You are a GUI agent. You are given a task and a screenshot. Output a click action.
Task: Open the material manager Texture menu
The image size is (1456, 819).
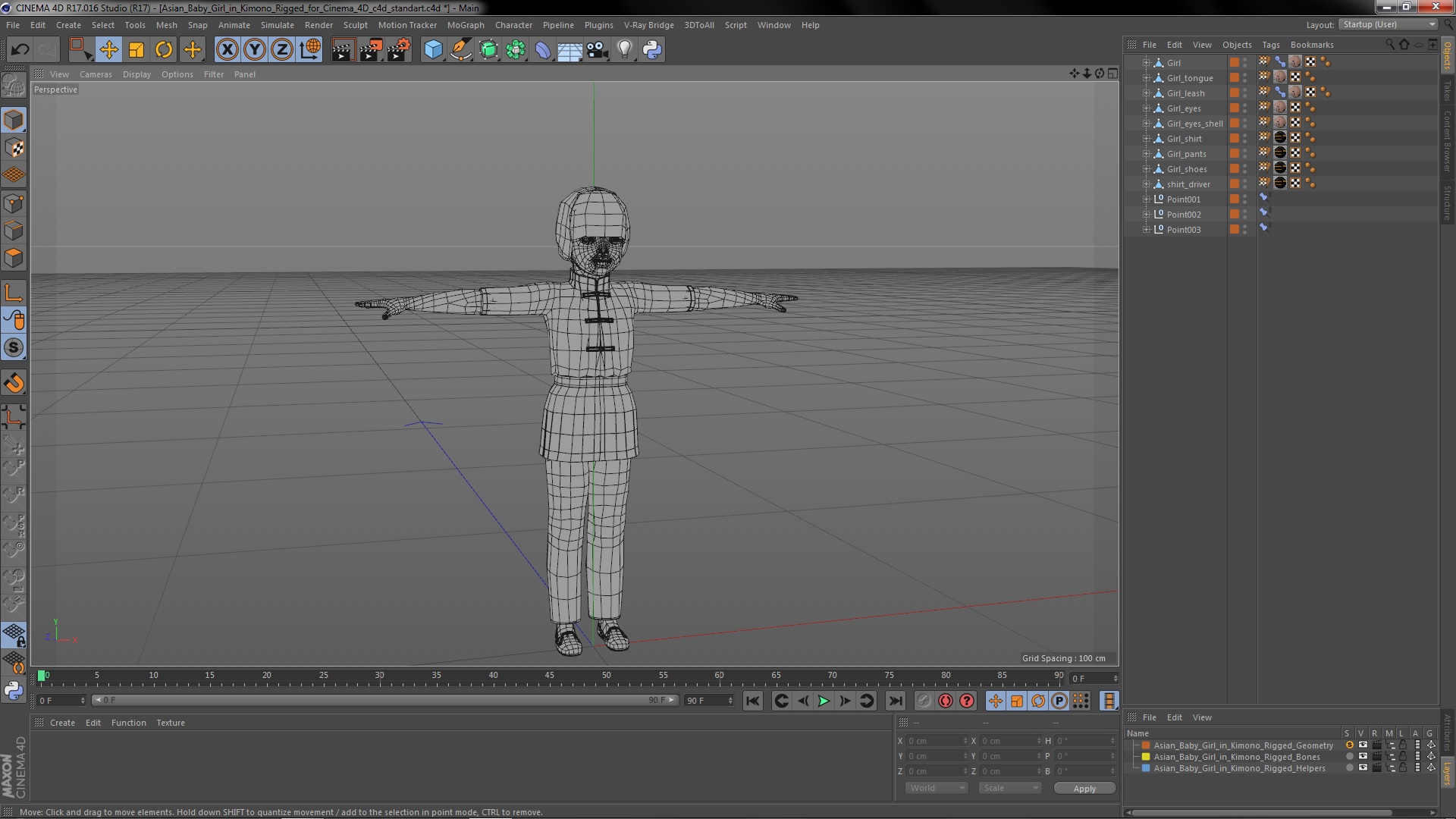[171, 723]
